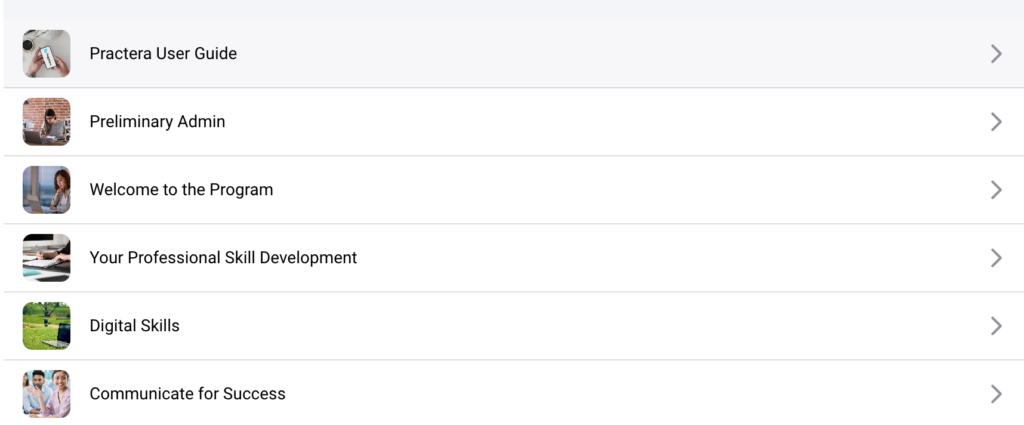Click the Preliminary Admin thumbnail image
Viewport: 1024px width, 425px height.
(46, 122)
